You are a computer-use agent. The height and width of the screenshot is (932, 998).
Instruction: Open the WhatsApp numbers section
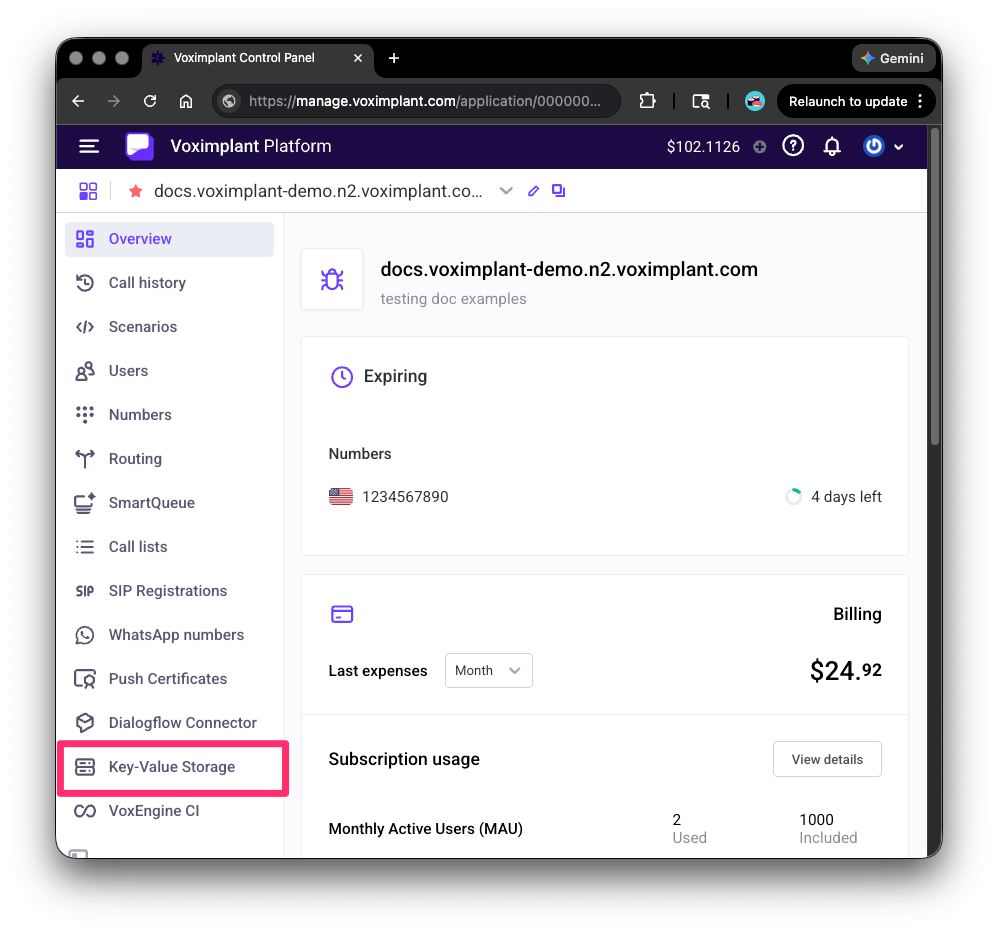point(176,634)
